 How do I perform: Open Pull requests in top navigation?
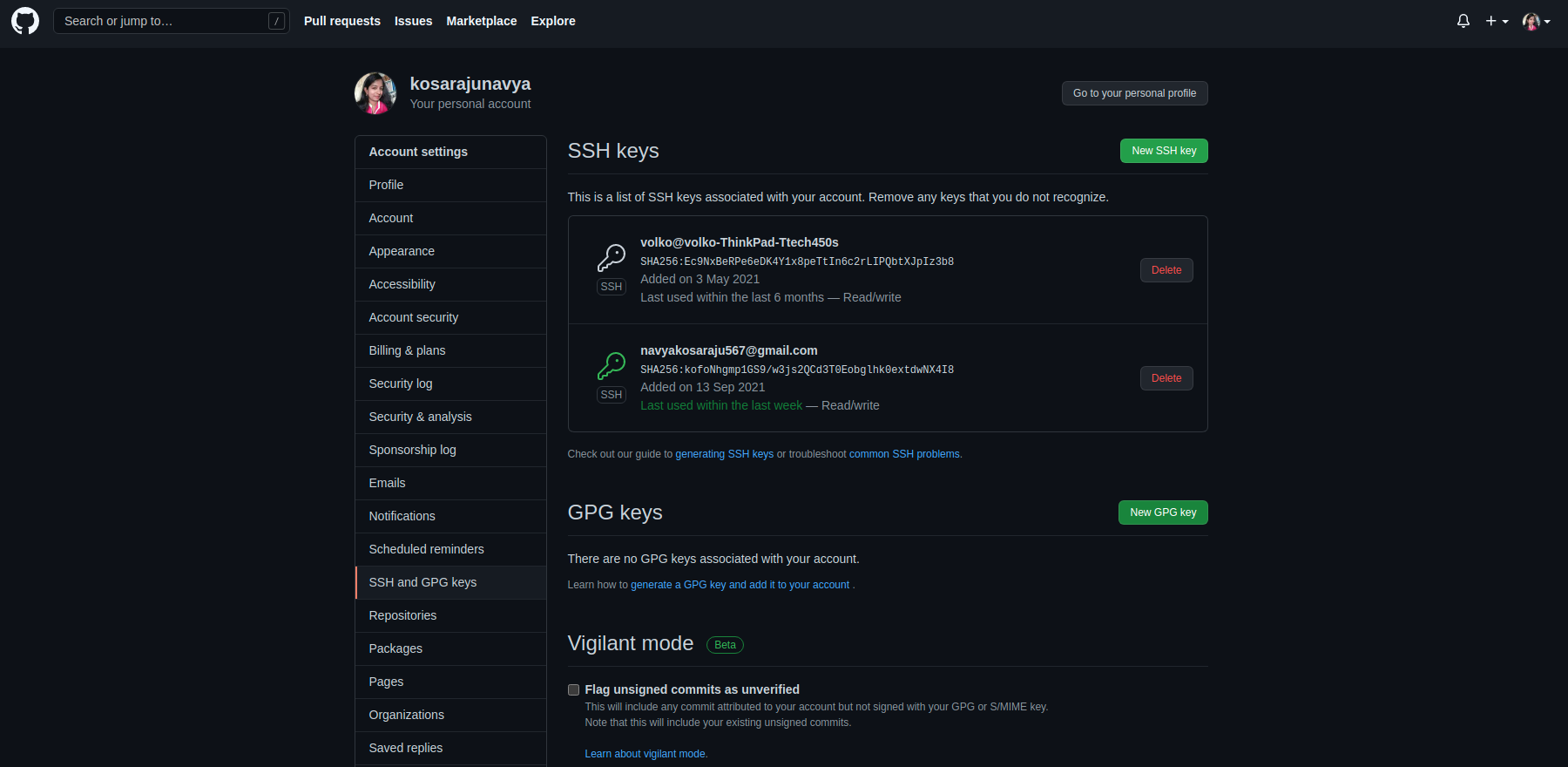click(342, 21)
